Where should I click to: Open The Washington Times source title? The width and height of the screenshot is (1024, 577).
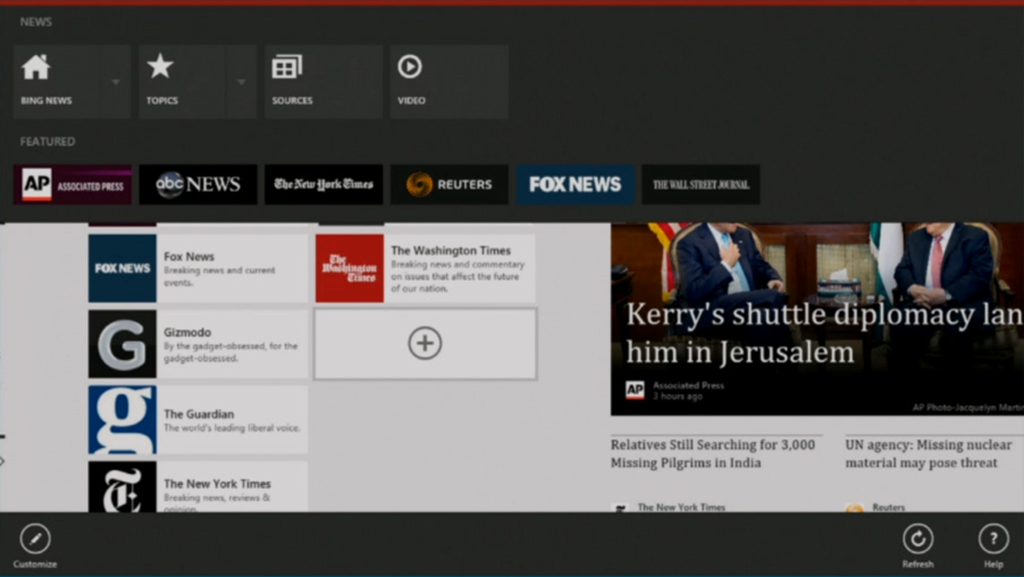[x=451, y=251]
